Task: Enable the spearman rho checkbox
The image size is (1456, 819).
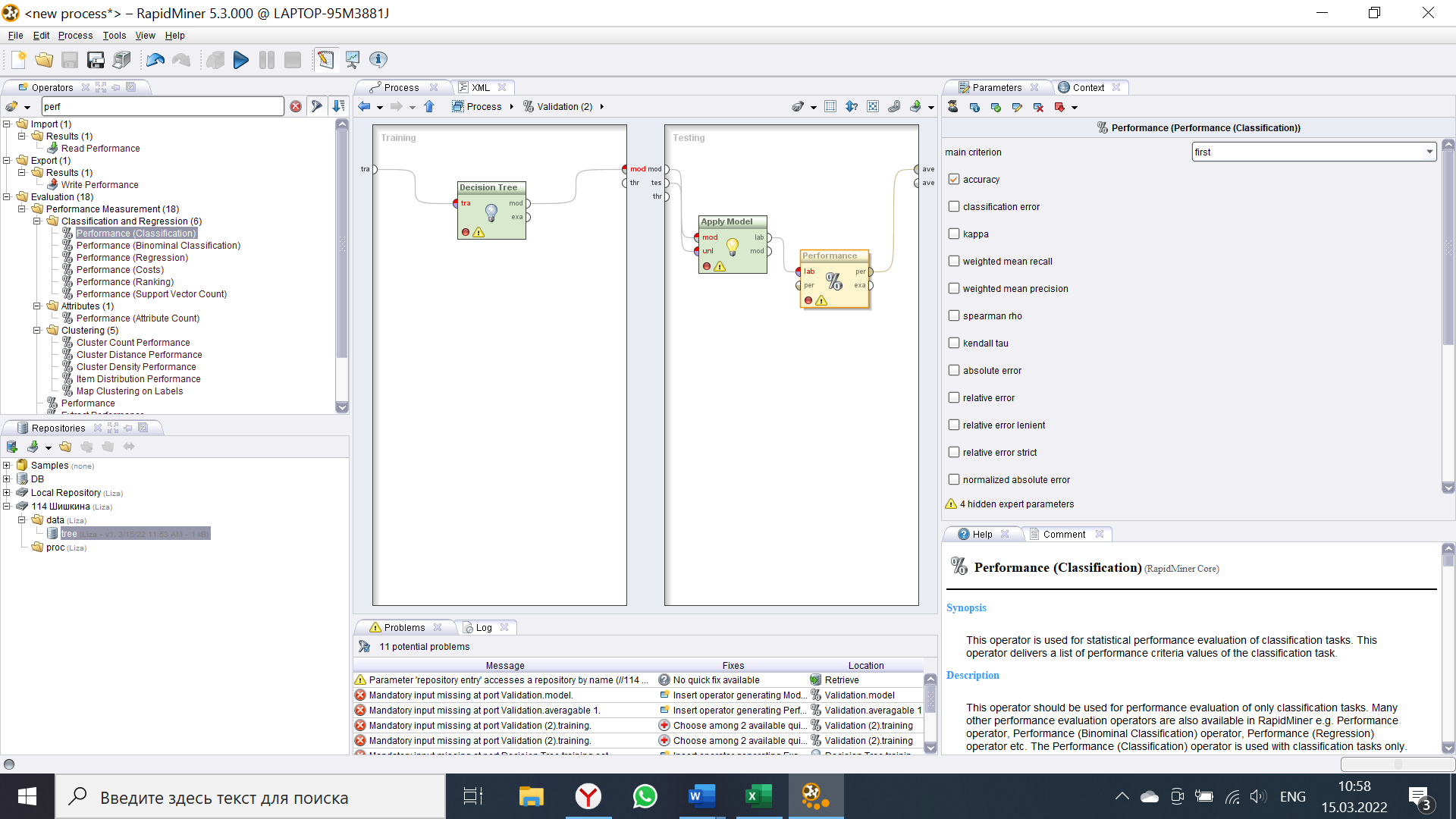Action: coord(954,315)
